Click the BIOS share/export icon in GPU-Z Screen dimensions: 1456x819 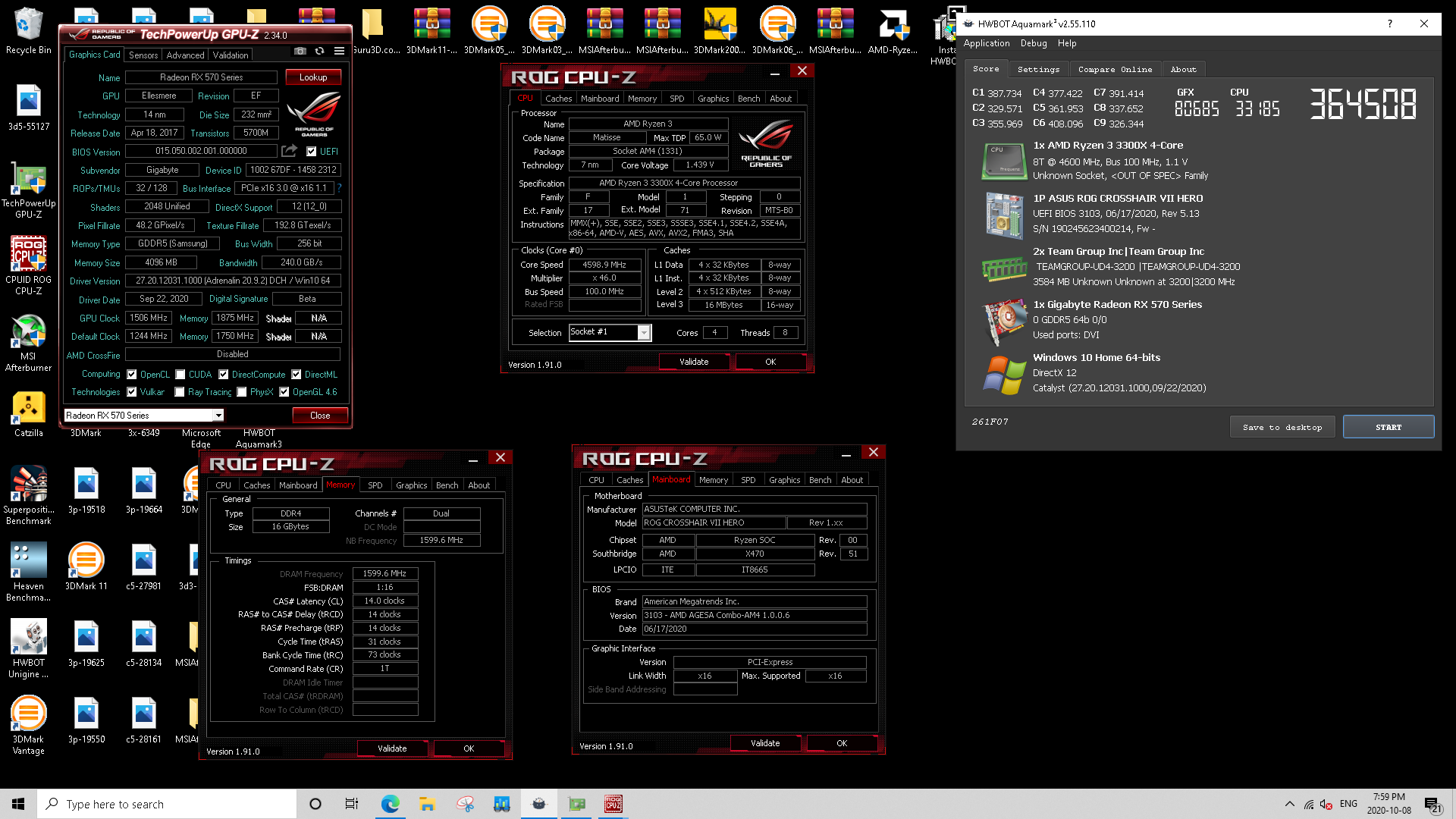pos(289,151)
